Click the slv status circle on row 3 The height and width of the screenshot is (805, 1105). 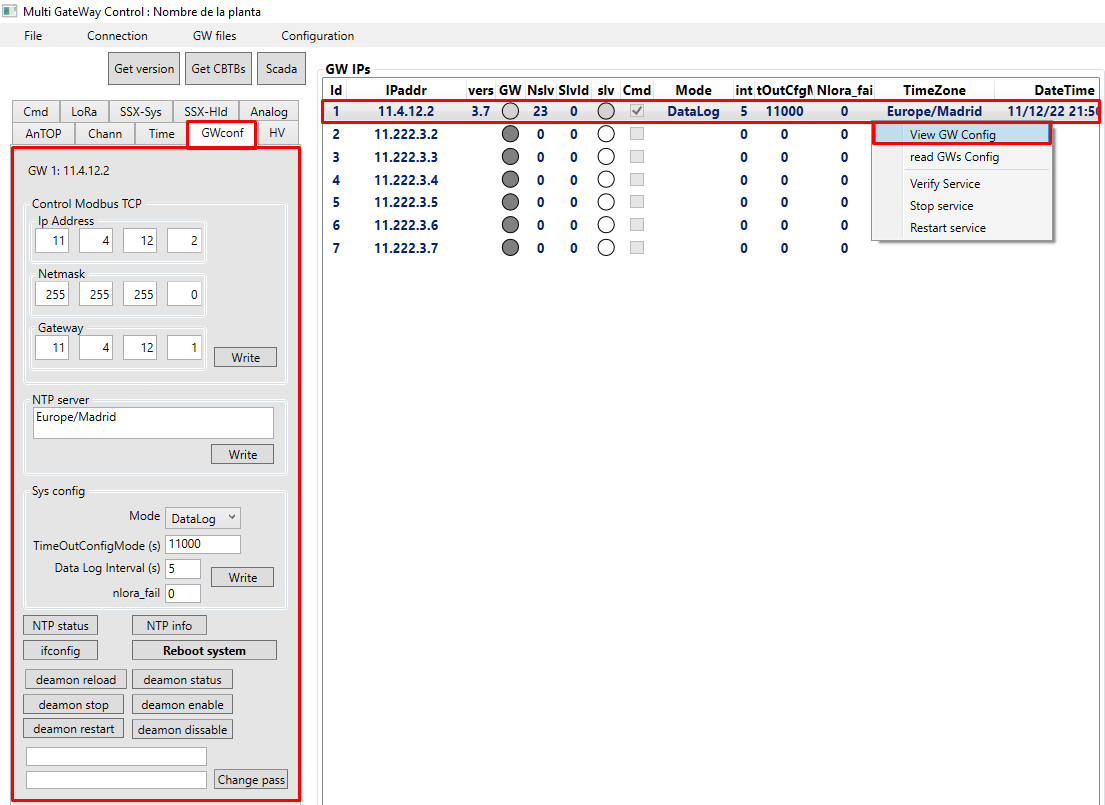(605, 156)
